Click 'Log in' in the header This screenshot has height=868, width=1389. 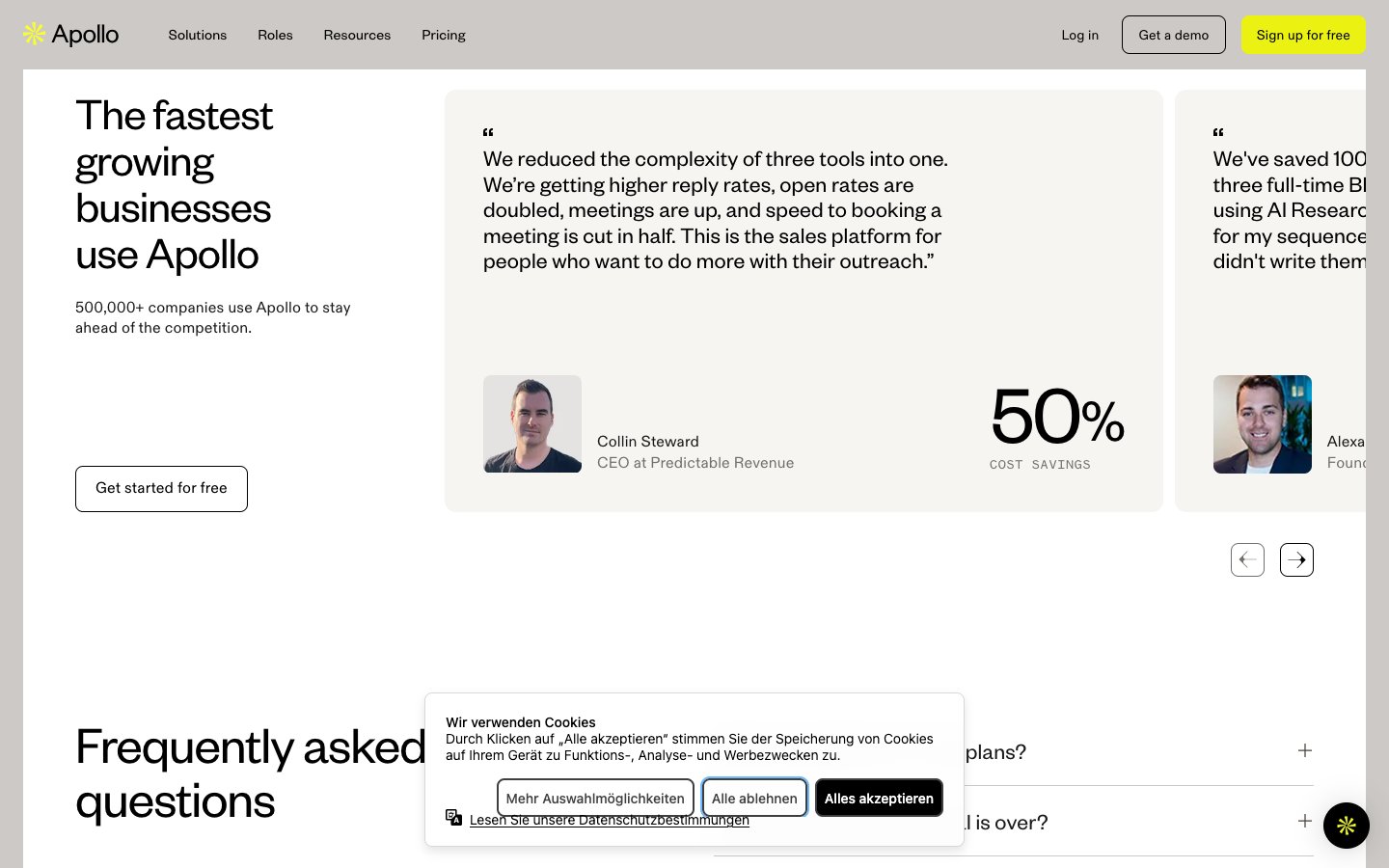click(1079, 35)
